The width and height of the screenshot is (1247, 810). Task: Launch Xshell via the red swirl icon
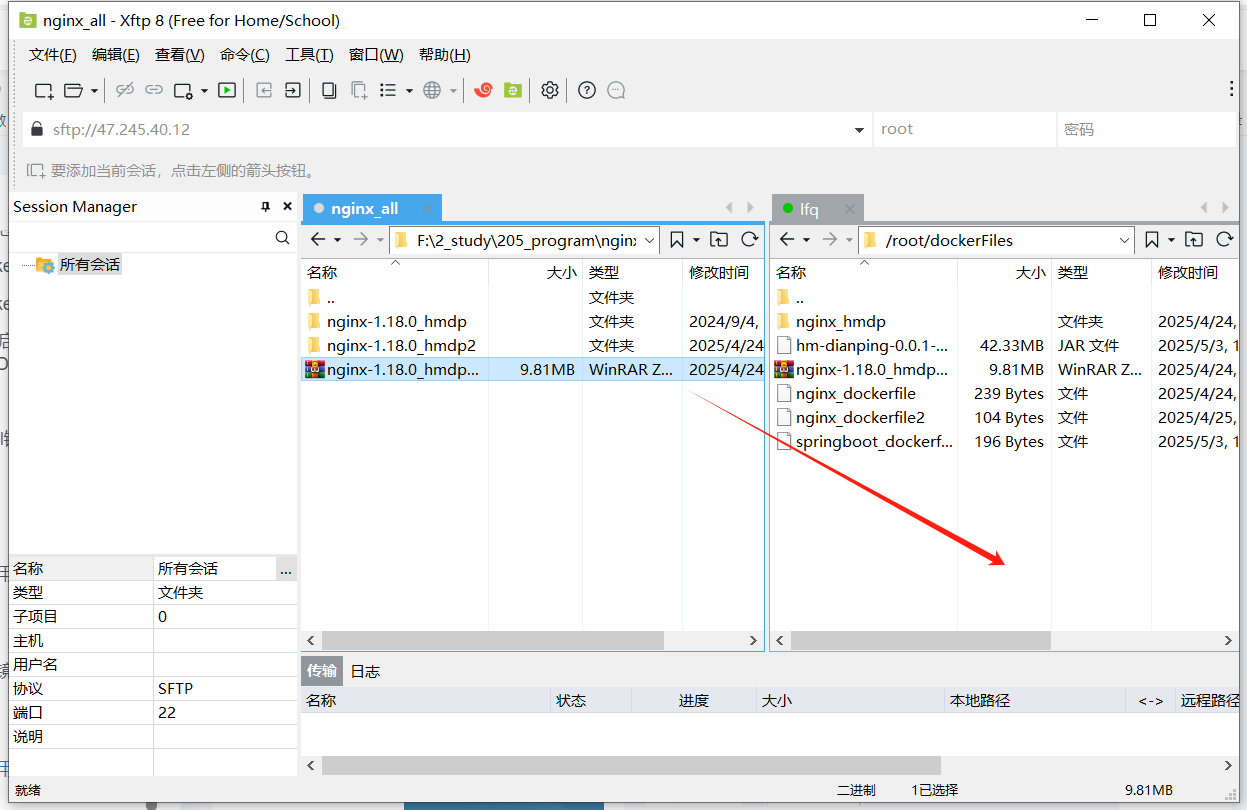(483, 90)
